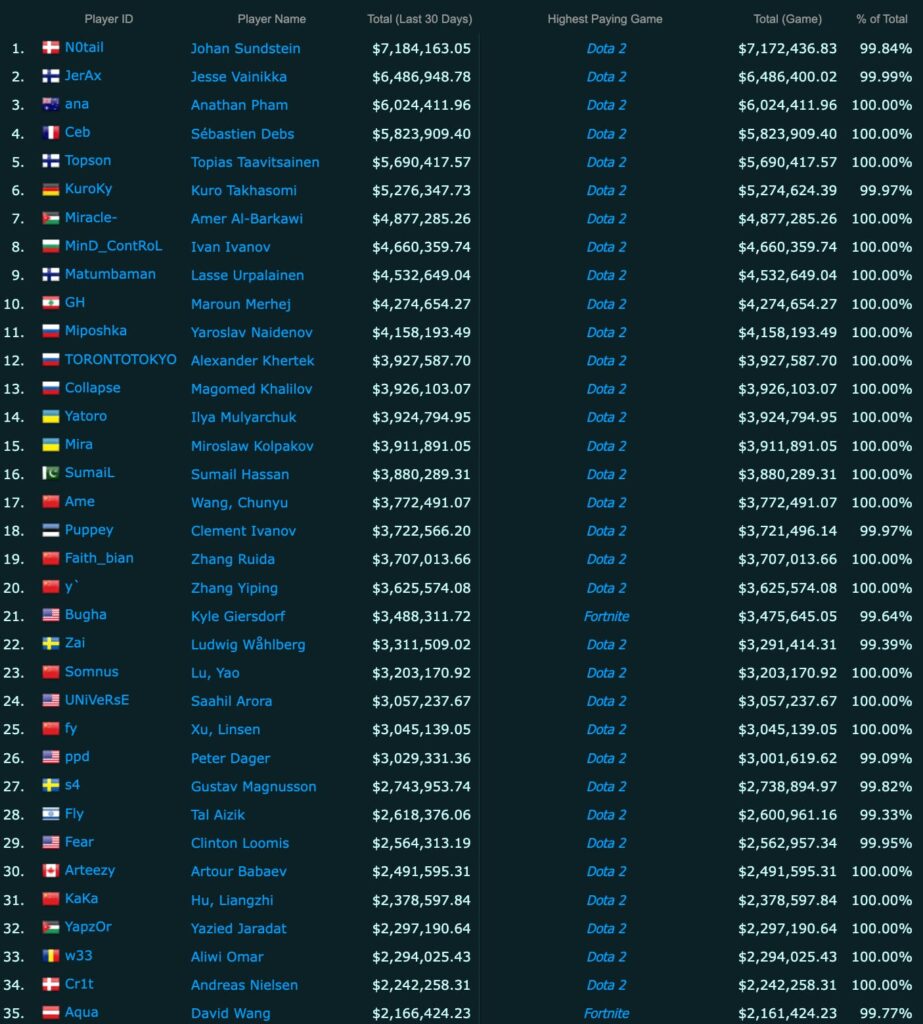Open the JerAx player profile
The image size is (923, 1024).
pyautogui.click(x=83, y=76)
